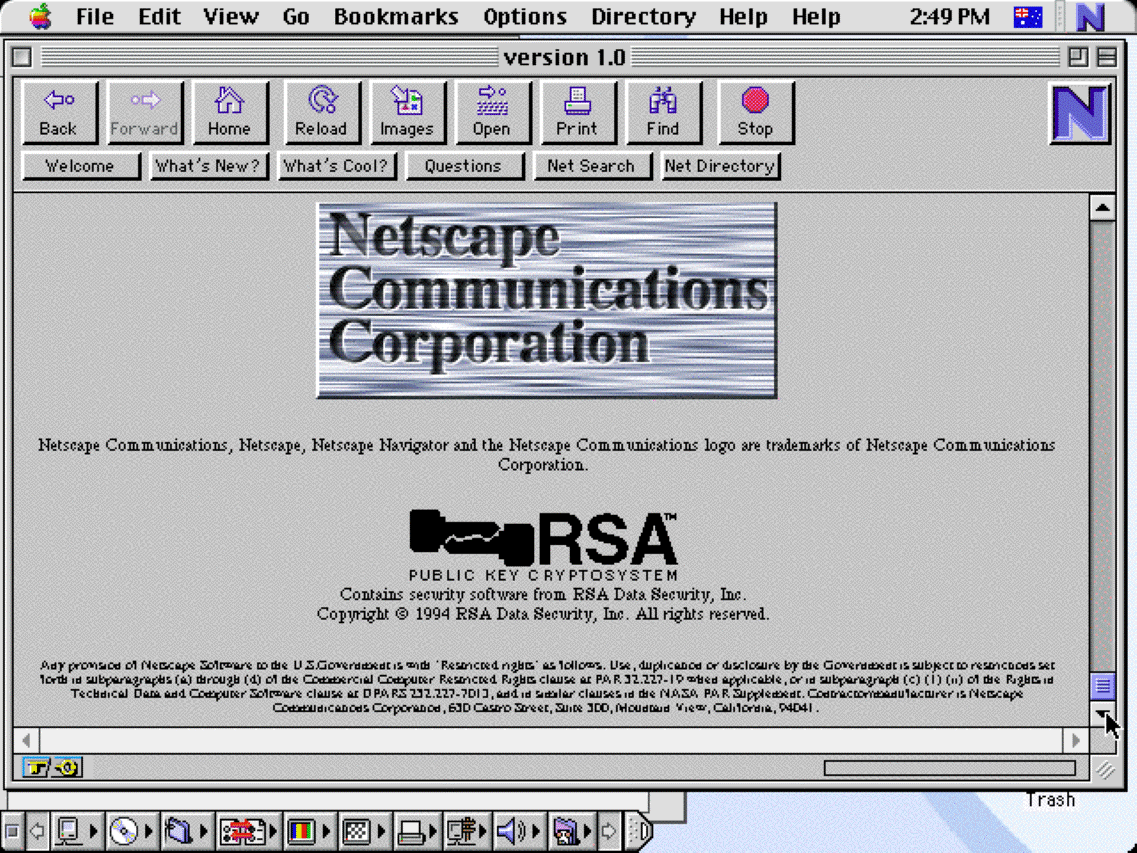The height and width of the screenshot is (853, 1137).
Task: Open the Edit menu
Action: (160, 17)
